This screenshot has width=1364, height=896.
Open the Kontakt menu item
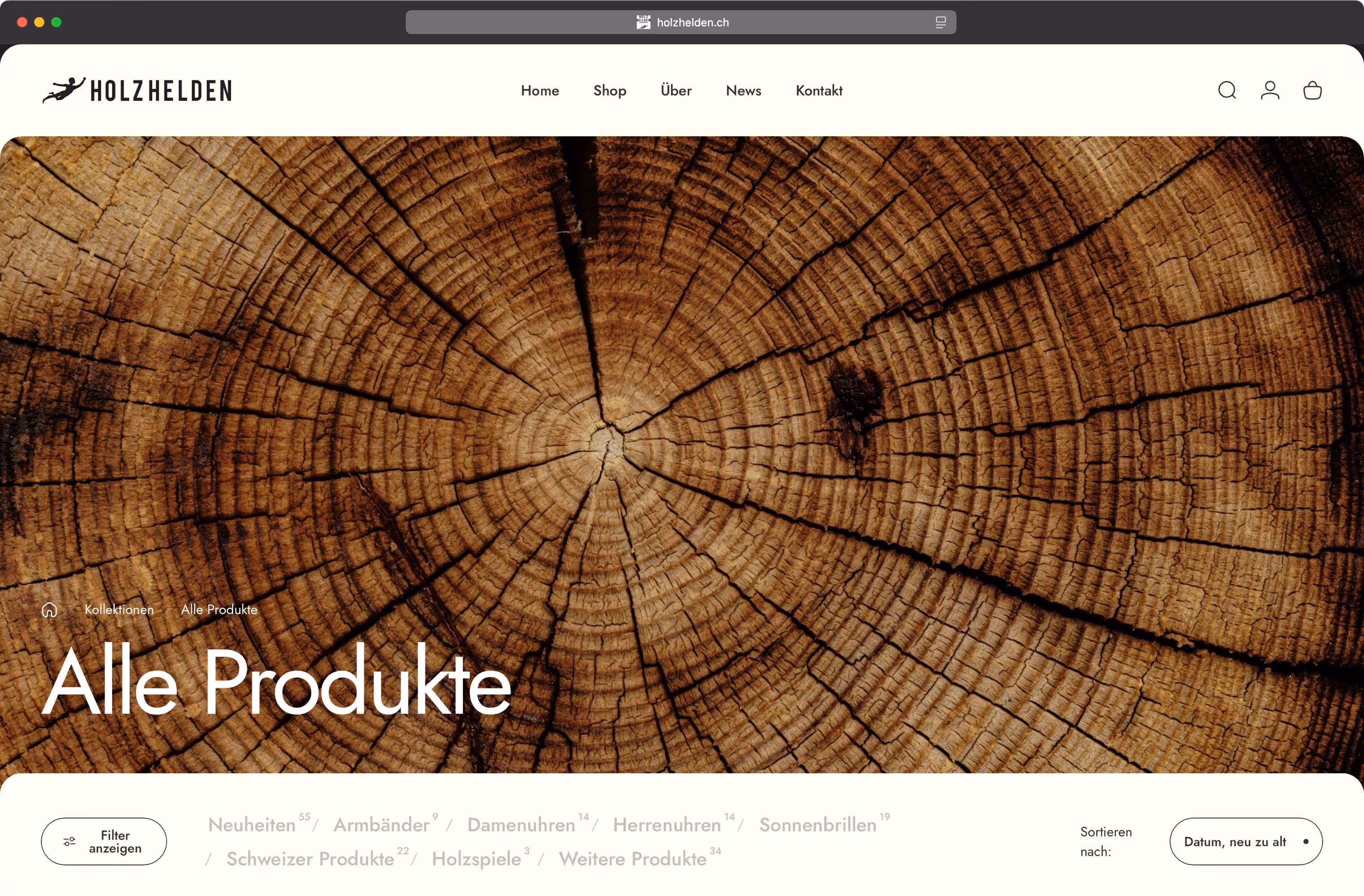pyautogui.click(x=818, y=91)
